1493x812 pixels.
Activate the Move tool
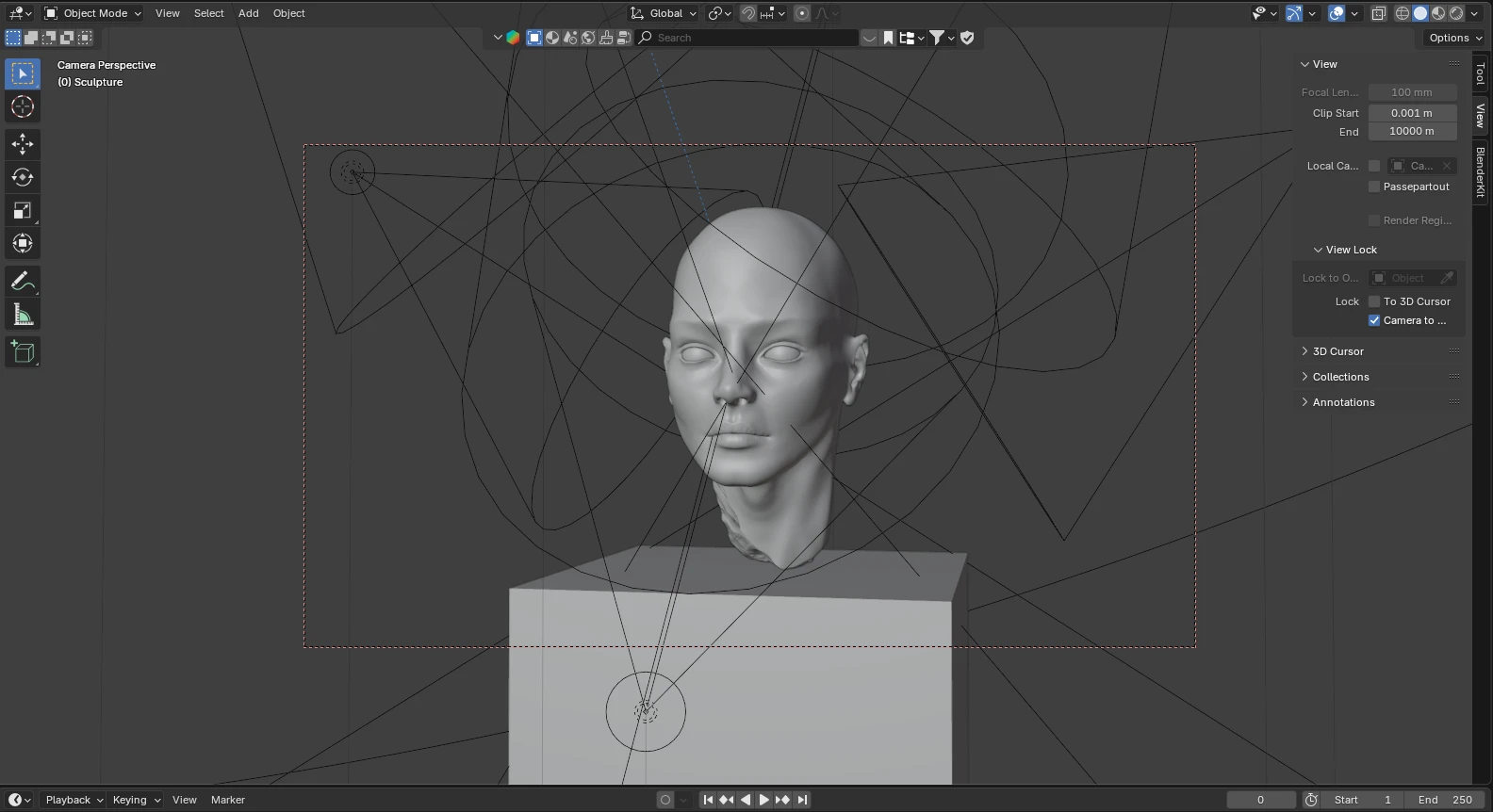coord(23,144)
